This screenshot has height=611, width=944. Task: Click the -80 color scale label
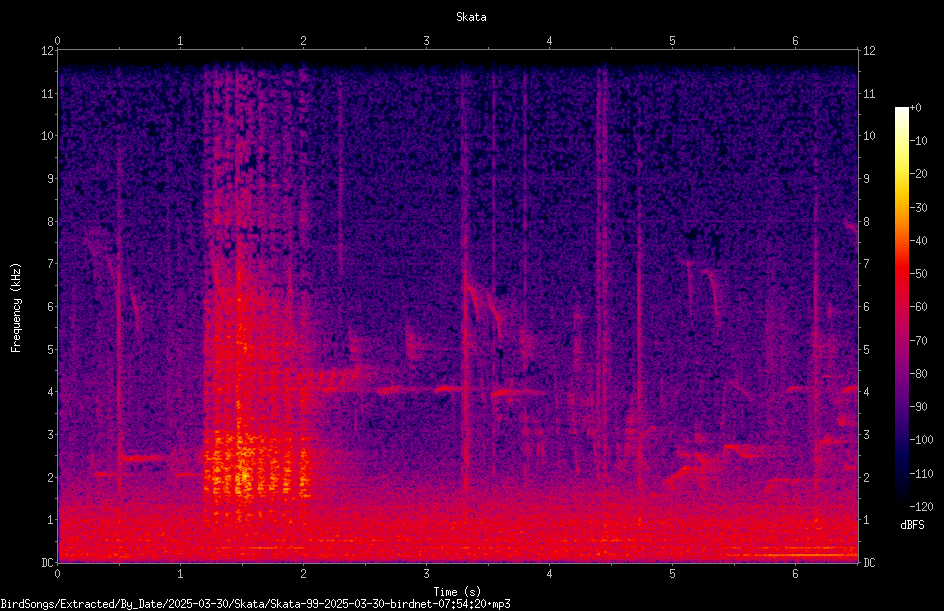[919, 374]
